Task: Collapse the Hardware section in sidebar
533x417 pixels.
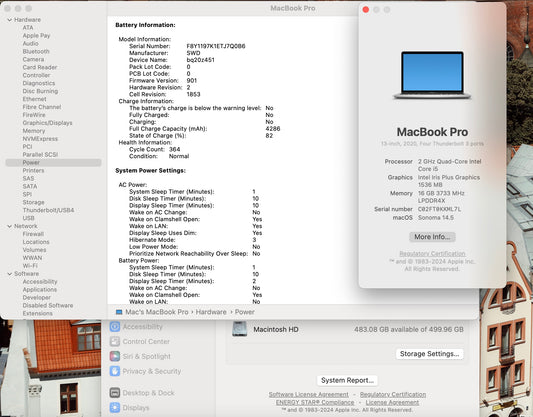Action: [x=10, y=20]
